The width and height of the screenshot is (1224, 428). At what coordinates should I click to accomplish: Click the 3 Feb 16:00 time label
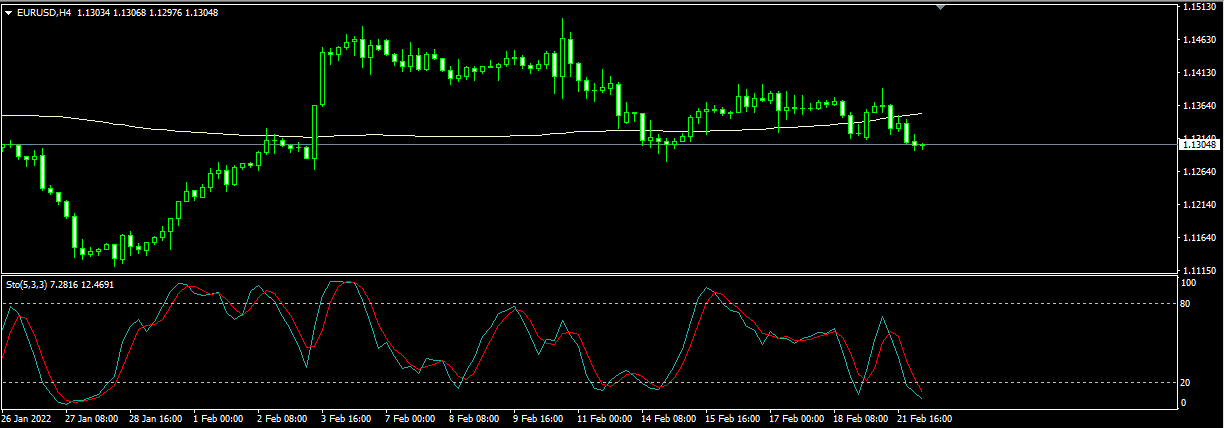345,419
